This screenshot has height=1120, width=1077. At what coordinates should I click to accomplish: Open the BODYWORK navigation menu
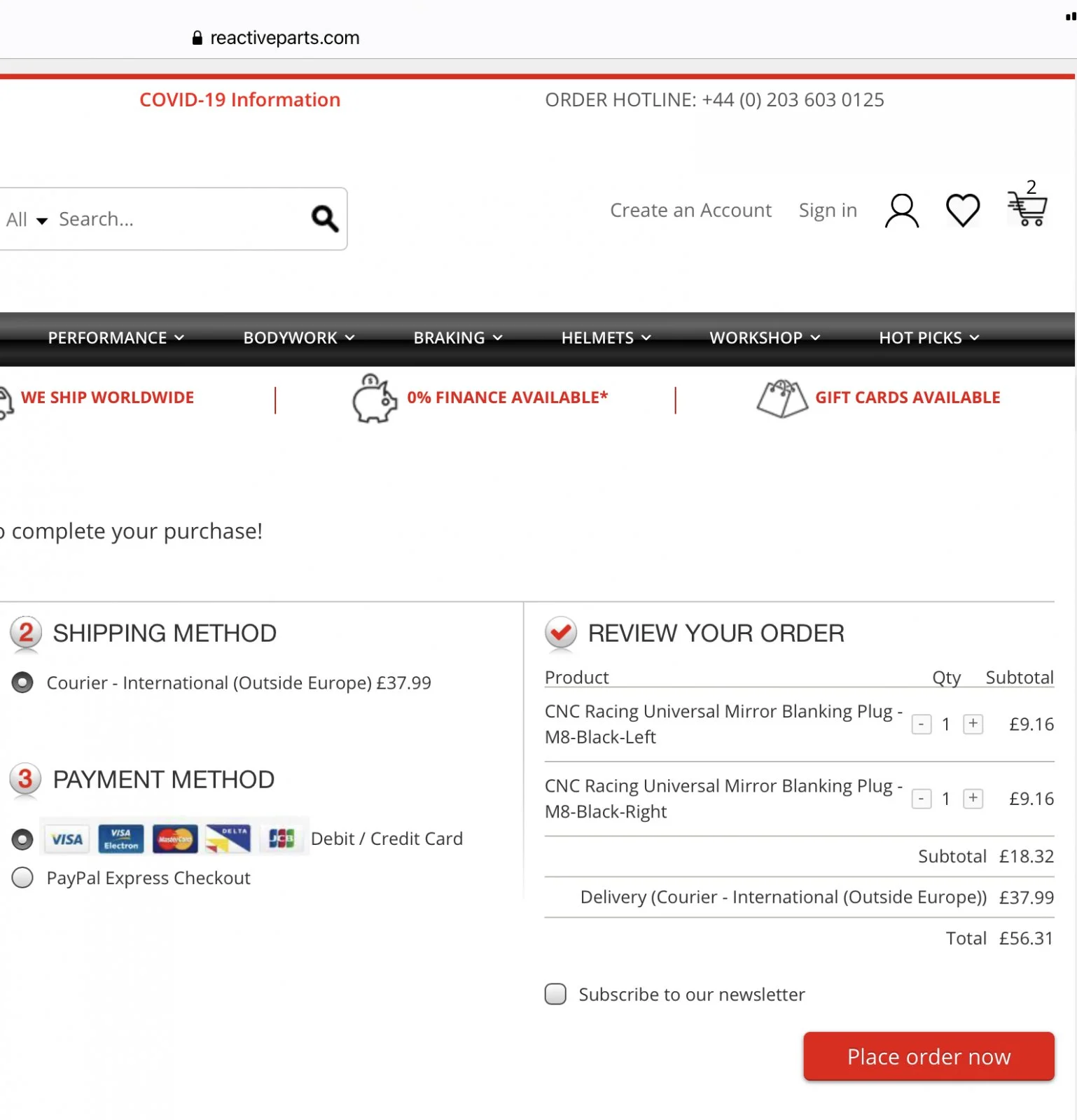point(298,338)
